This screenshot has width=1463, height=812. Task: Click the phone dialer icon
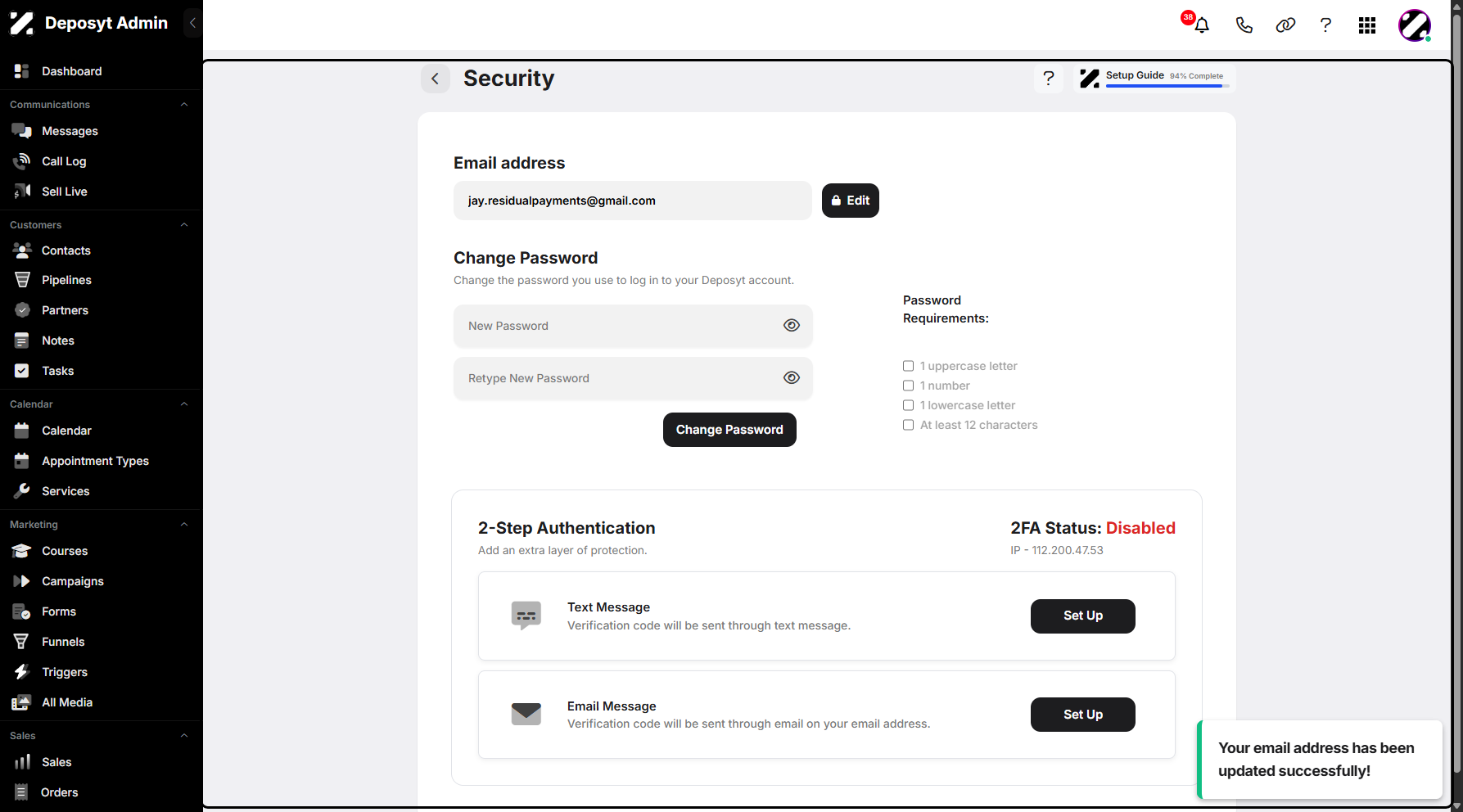[x=1244, y=25]
